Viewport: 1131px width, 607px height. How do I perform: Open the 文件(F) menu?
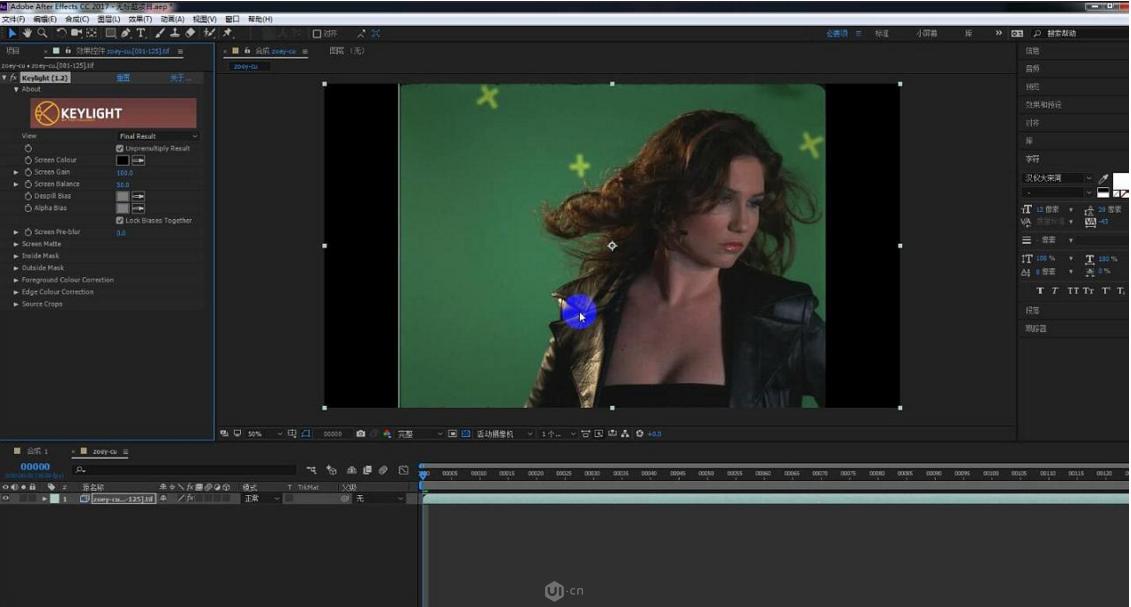point(13,19)
